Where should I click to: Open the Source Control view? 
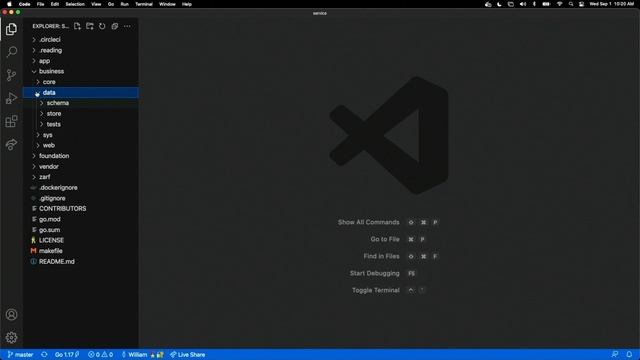[11, 75]
